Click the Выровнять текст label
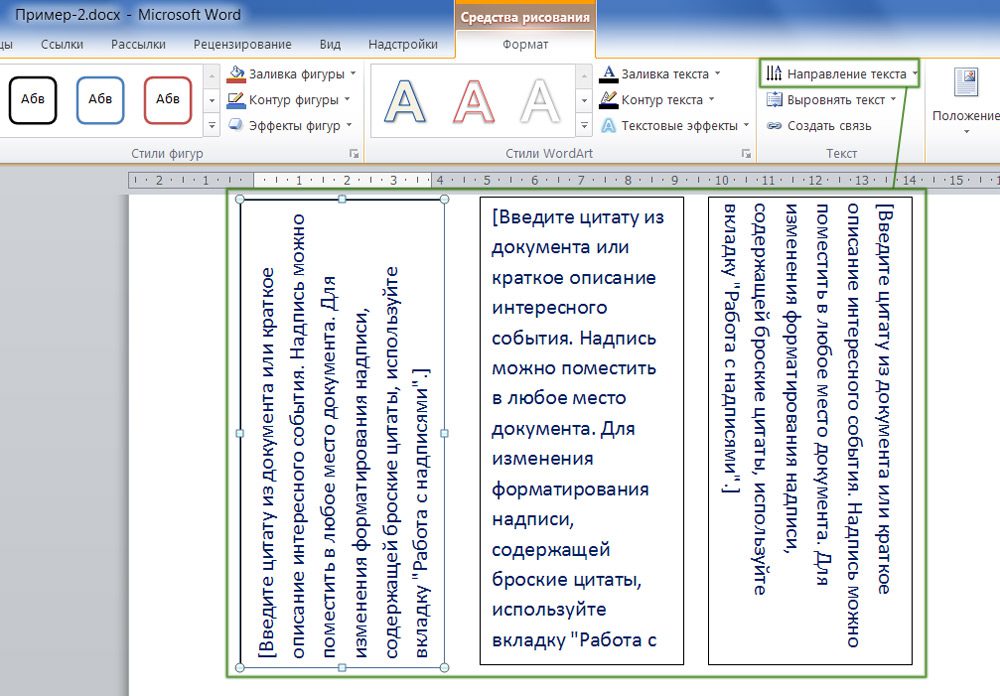 pyautogui.click(x=835, y=100)
